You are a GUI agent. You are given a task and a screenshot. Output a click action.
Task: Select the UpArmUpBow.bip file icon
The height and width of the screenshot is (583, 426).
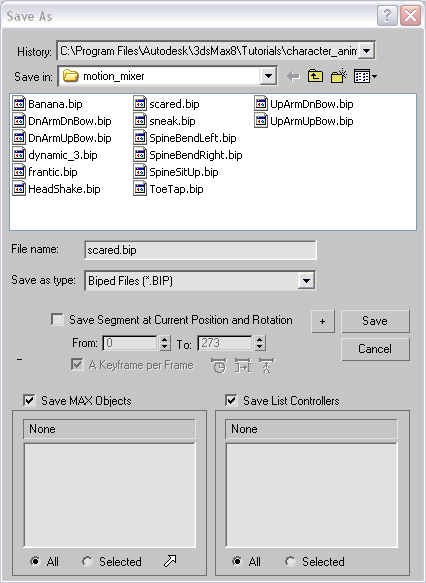(261, 121)
